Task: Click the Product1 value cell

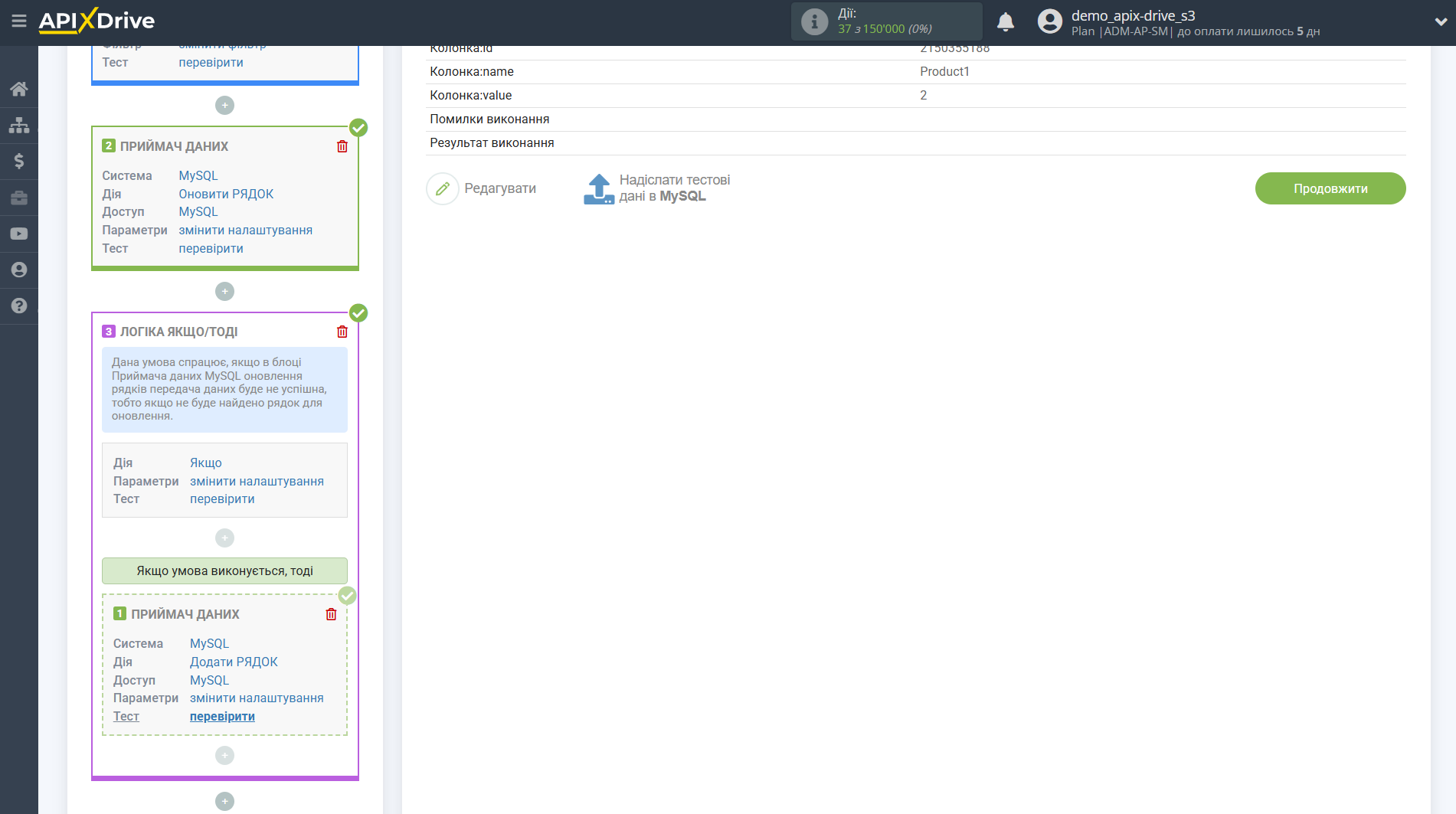Action: pos(944,71)
